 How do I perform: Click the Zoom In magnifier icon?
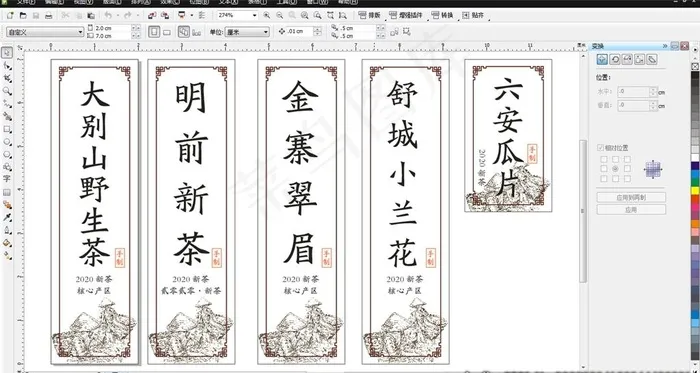point(267,15)
